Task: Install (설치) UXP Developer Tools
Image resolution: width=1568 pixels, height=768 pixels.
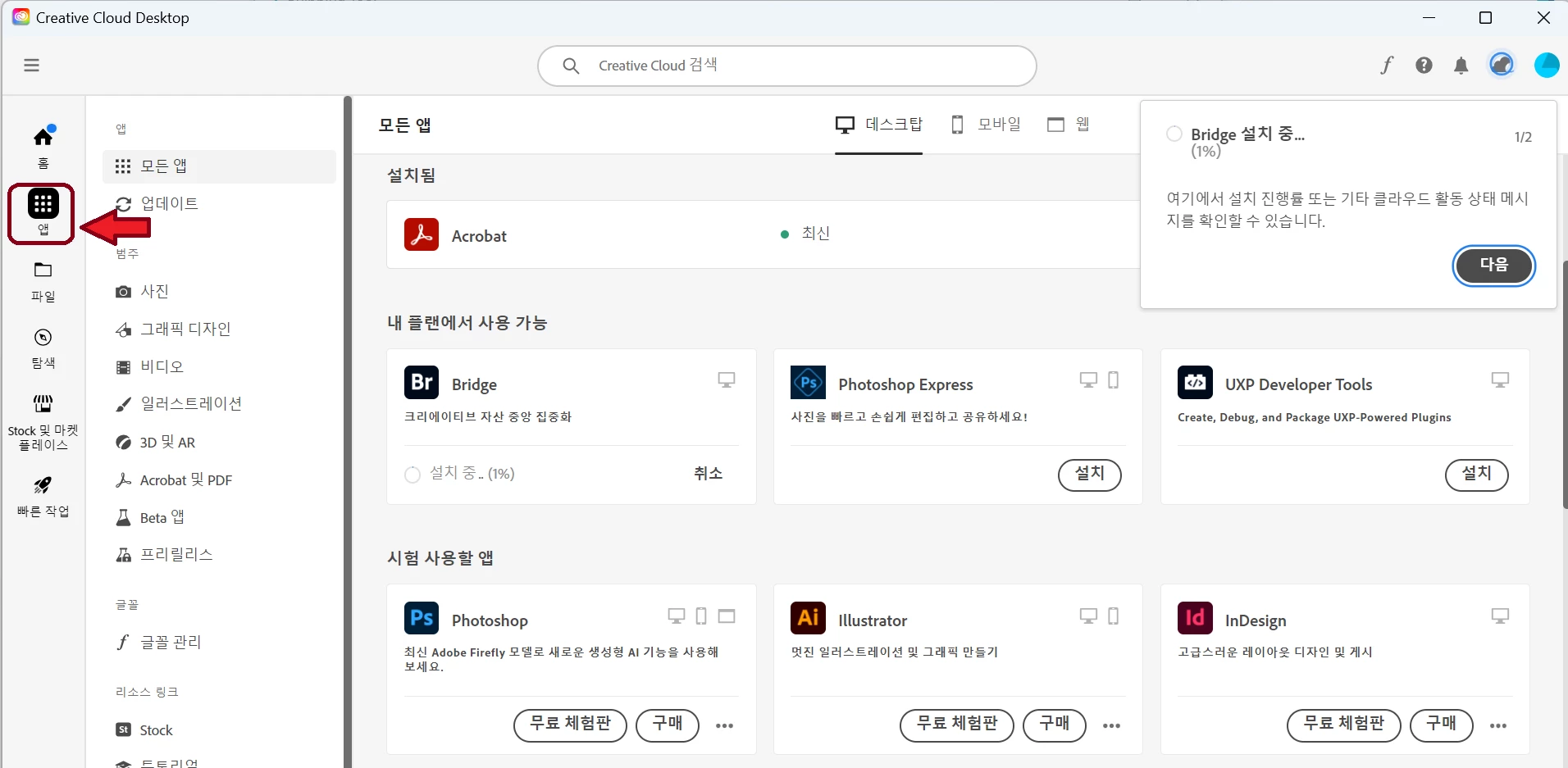Action: point(1477,475)
